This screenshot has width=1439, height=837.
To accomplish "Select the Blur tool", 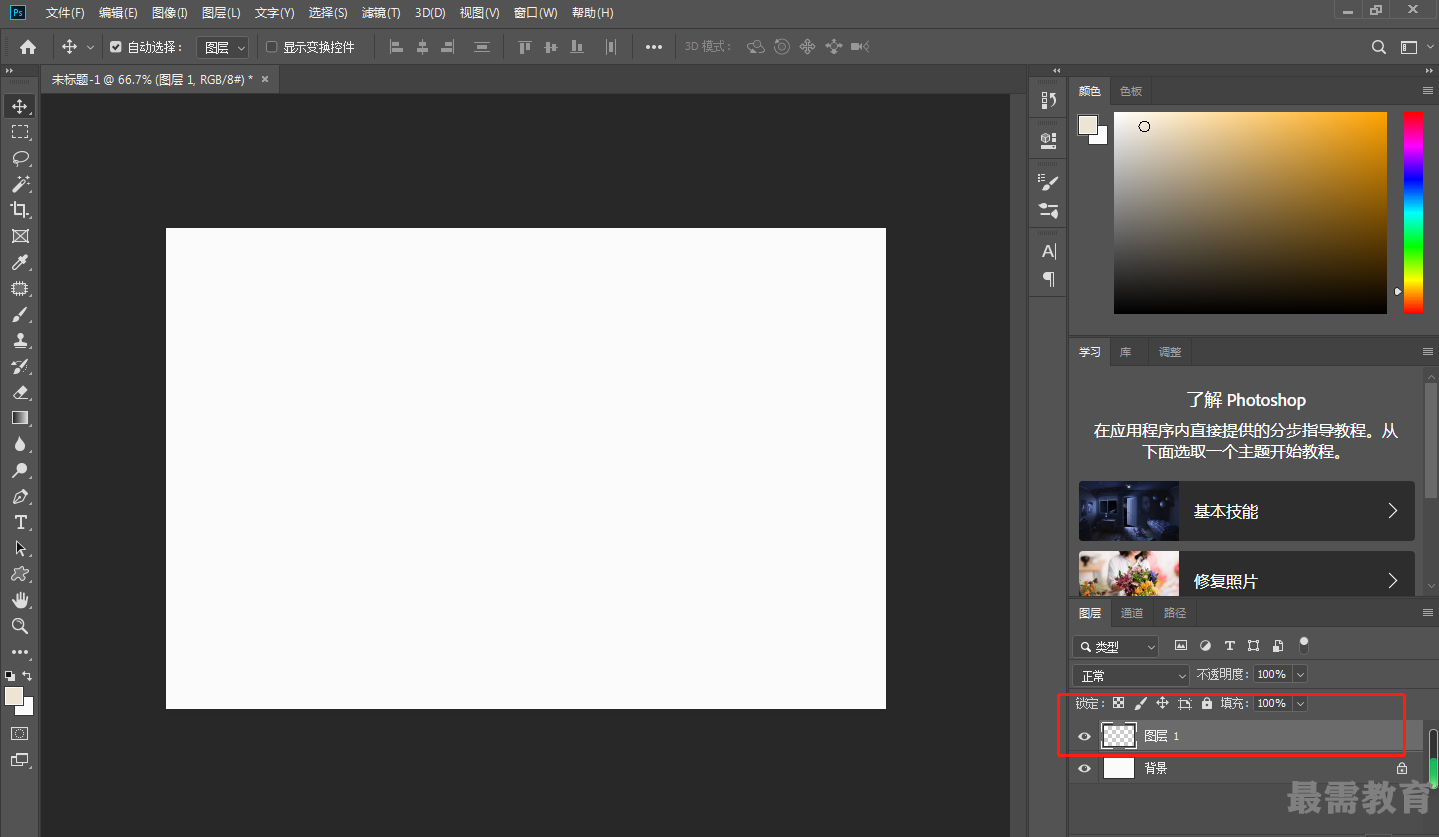I will [x=20, y=444].
